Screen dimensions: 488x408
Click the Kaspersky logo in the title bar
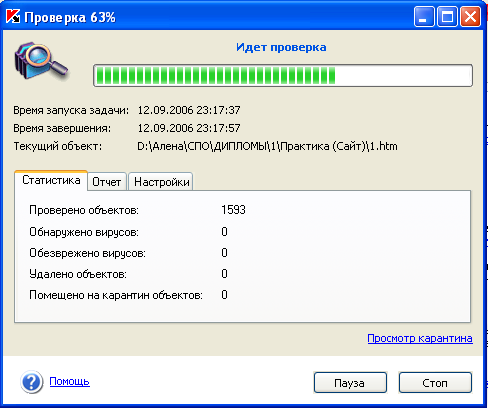tap(13, 16)
